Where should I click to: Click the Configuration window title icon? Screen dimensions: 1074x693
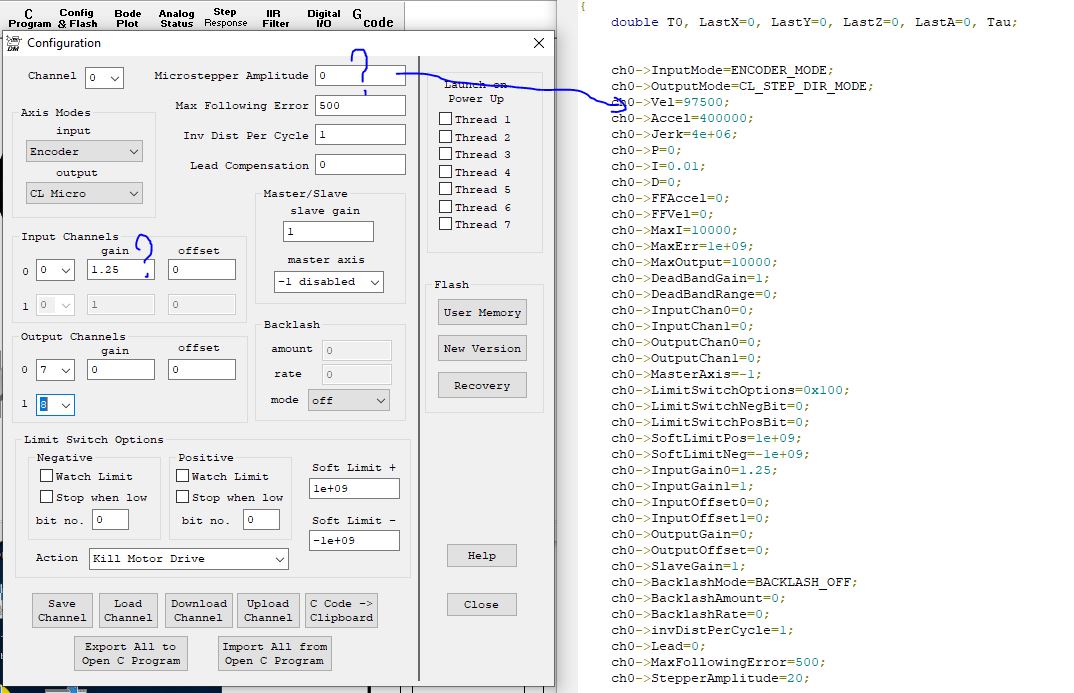(x=14, y=43)
